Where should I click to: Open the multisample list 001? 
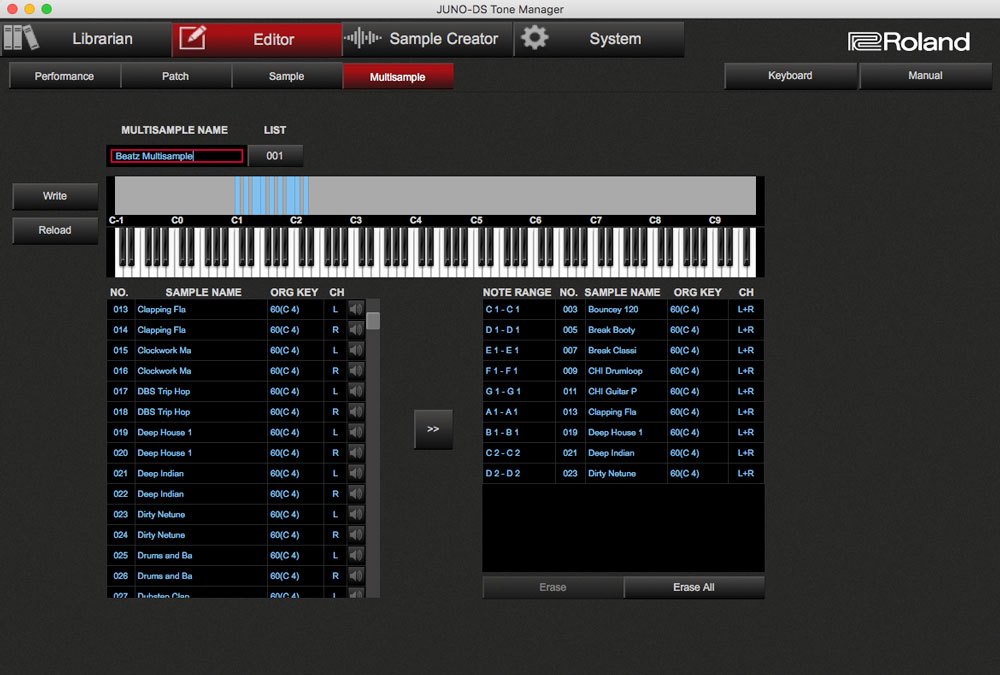click(275, 156)
